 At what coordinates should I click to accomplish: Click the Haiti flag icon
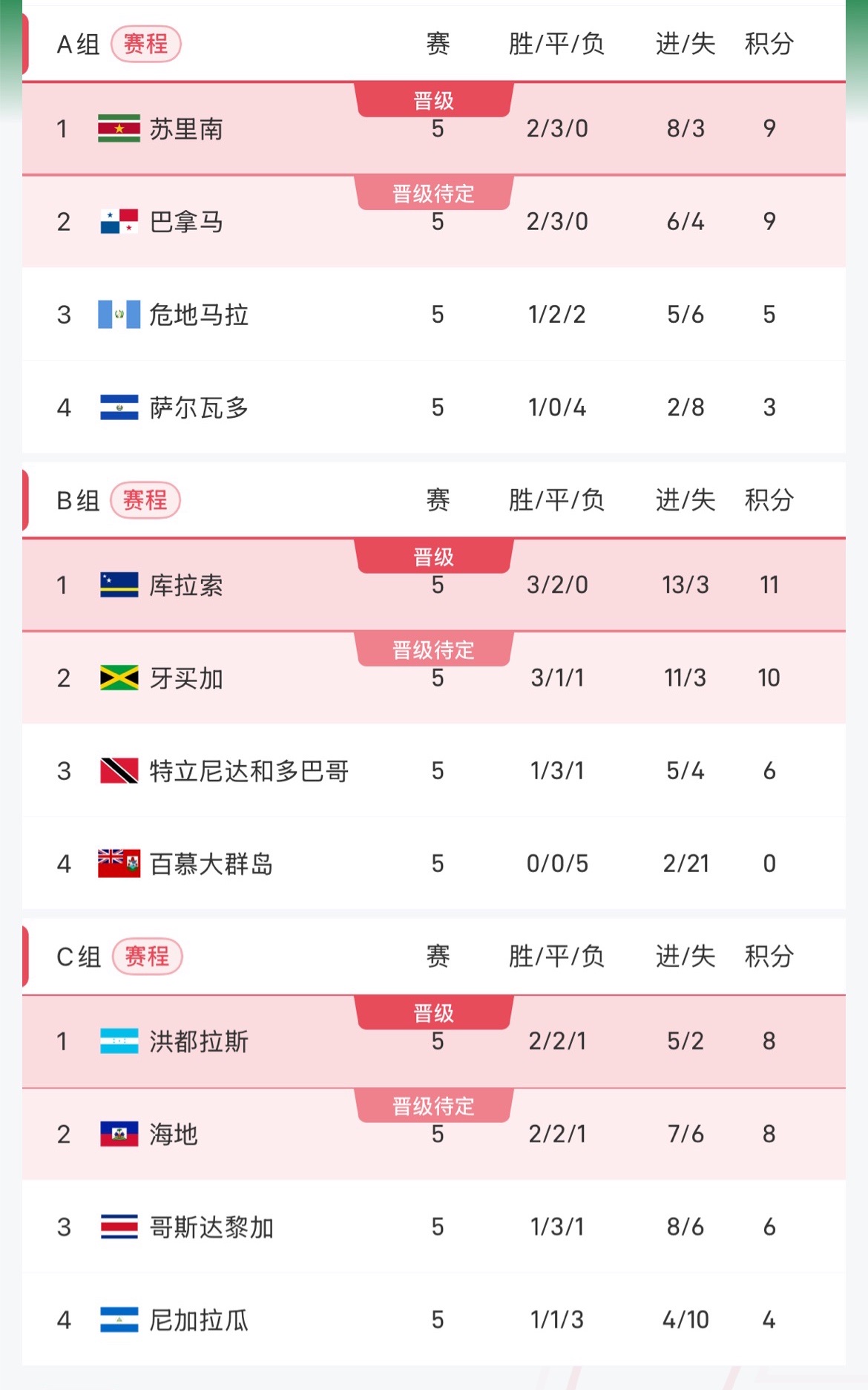click(119, 1134)
